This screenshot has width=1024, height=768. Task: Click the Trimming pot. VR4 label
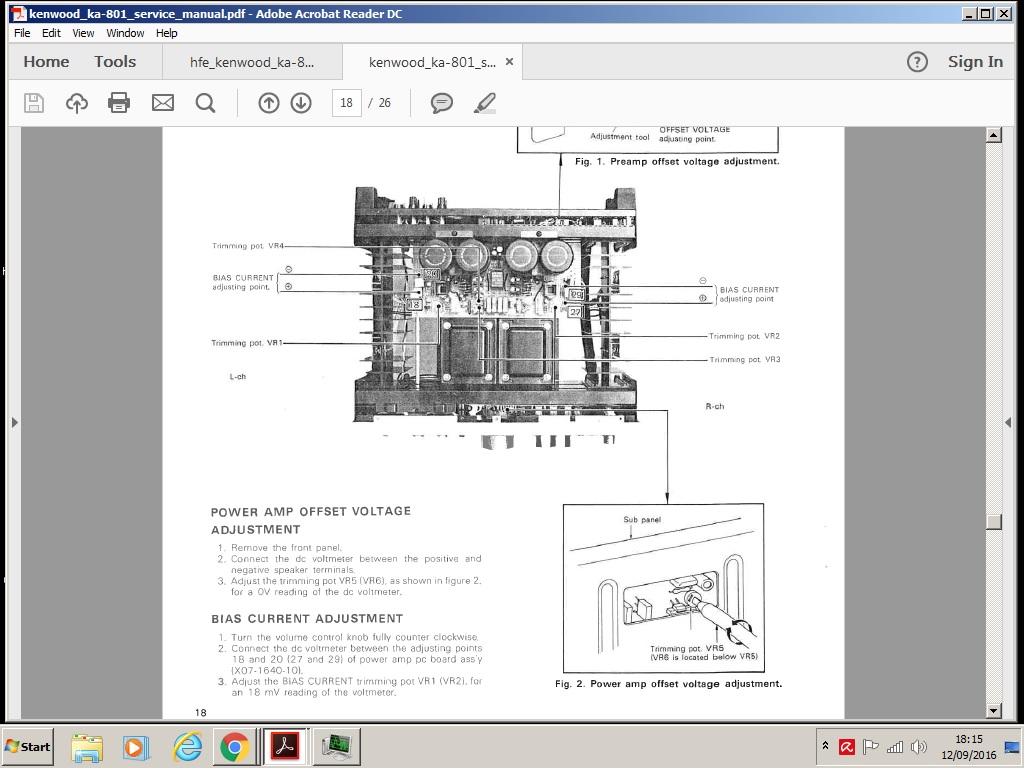click(248, 246)
